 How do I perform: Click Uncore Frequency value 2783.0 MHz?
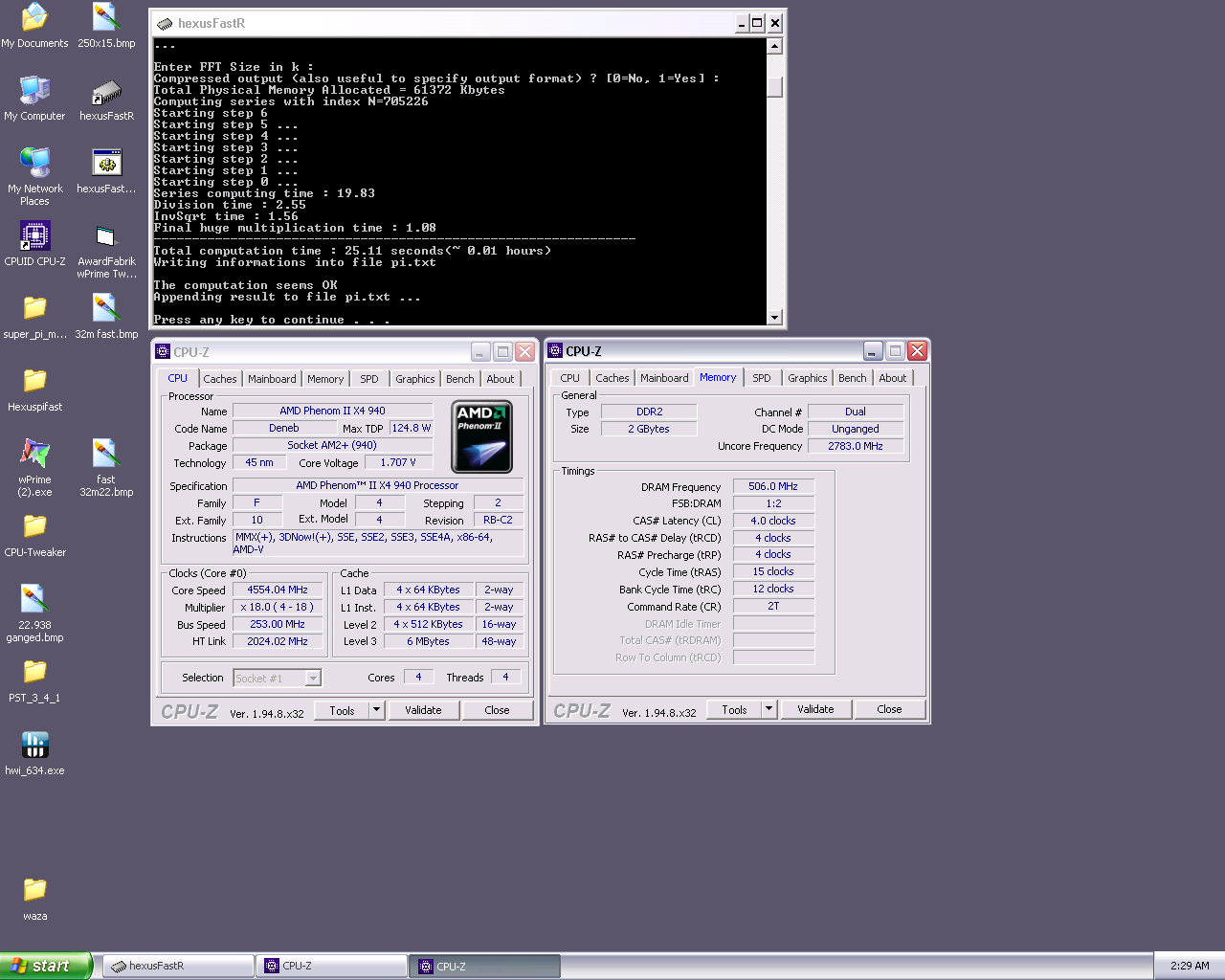coord(856,446)
